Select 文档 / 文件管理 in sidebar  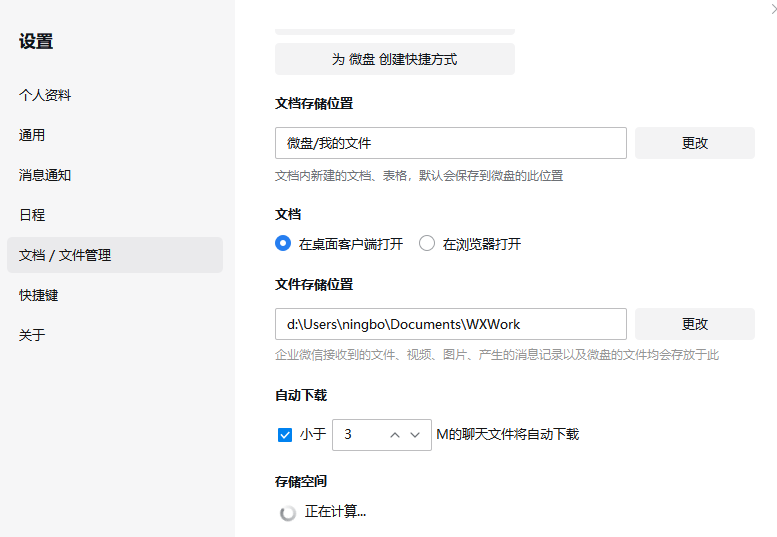[x=65, y=255]
